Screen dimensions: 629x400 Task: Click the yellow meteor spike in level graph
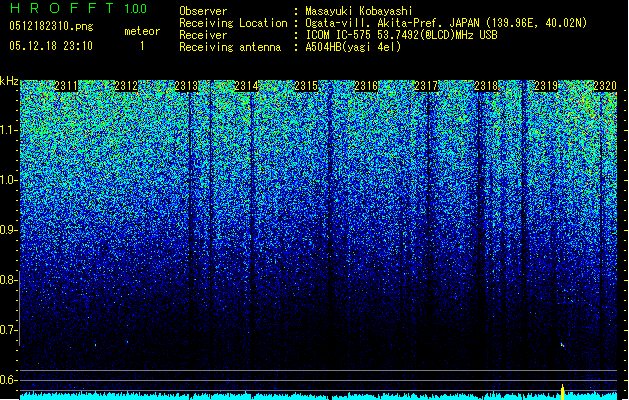[562, 392]
